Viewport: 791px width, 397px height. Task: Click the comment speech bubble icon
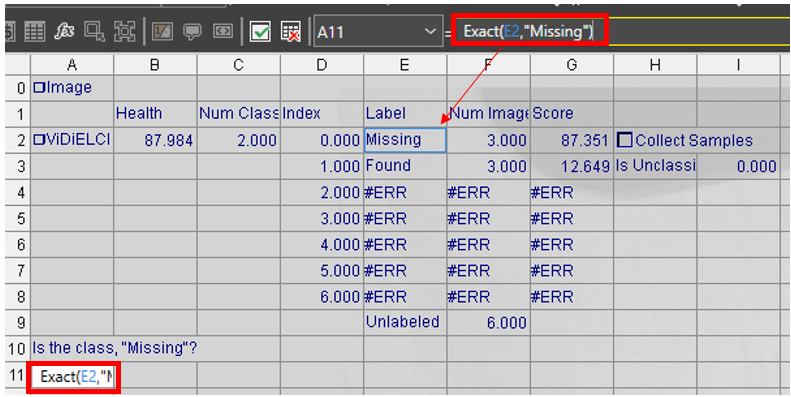[x=192, y=32]
